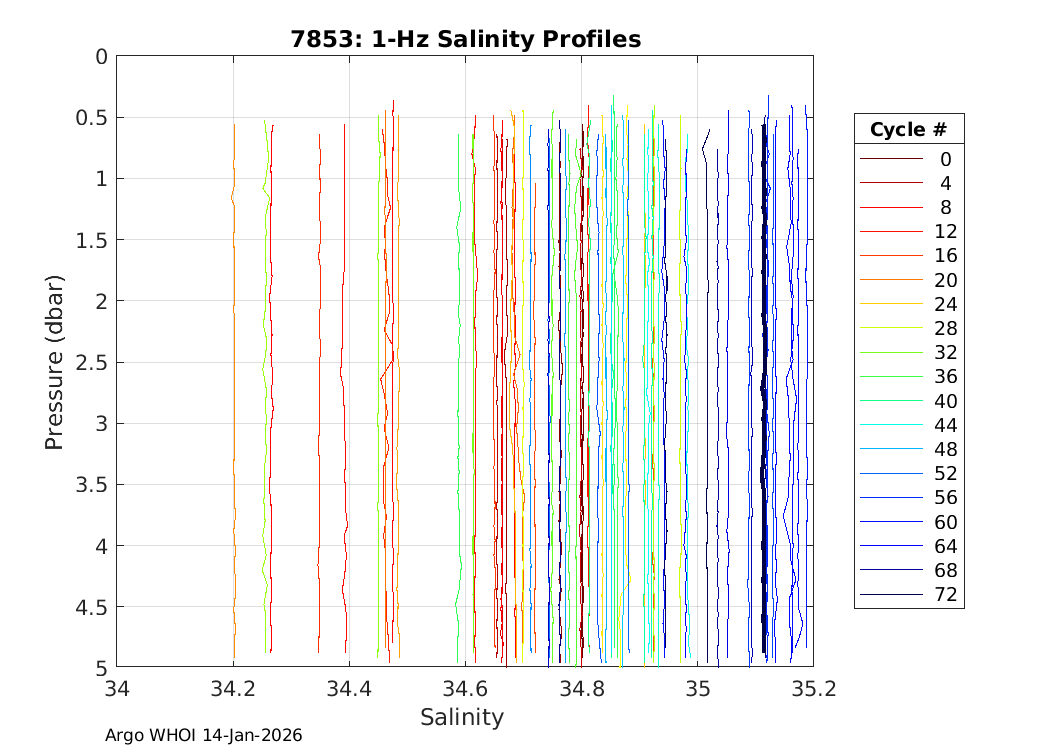The image size is (1050, 750).
Task: Click the thick dark blue profile near 35.1
Action: [764, 400]
